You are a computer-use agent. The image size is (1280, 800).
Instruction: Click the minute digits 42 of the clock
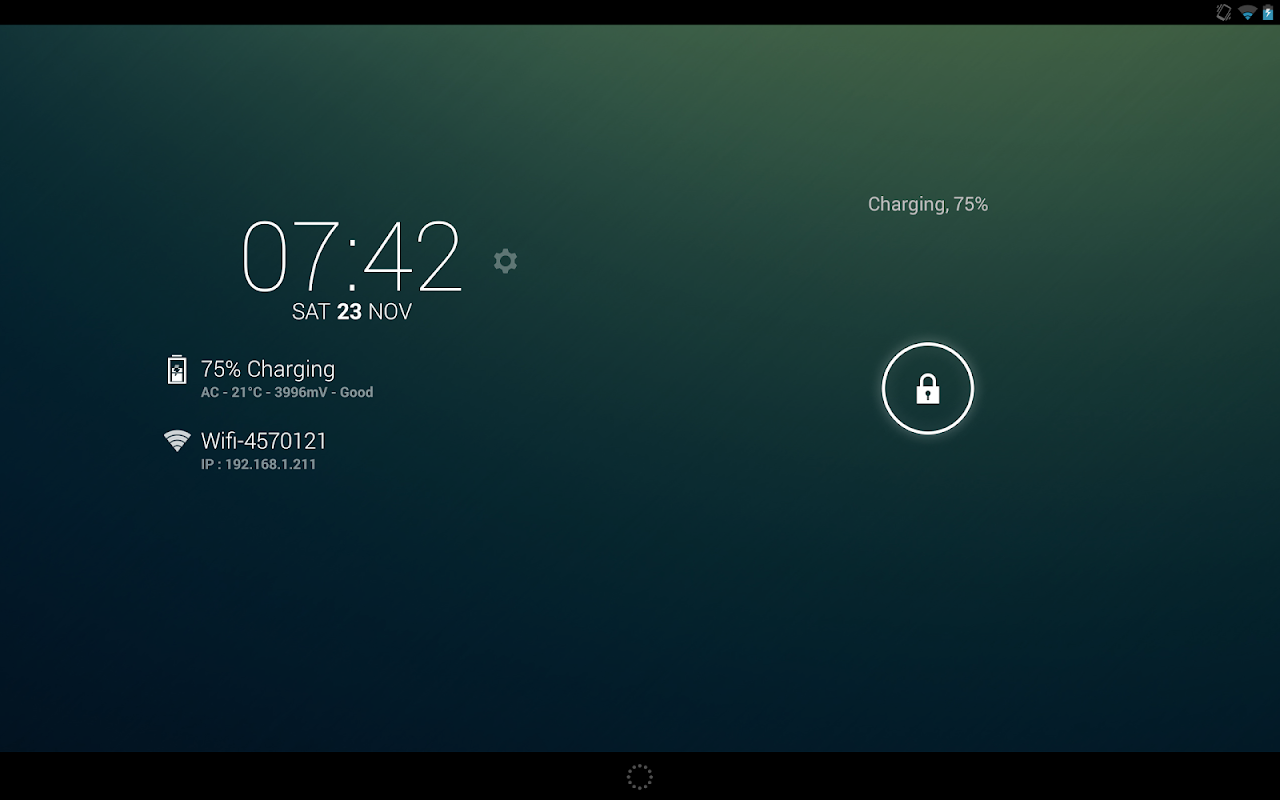tap(411, 256)
